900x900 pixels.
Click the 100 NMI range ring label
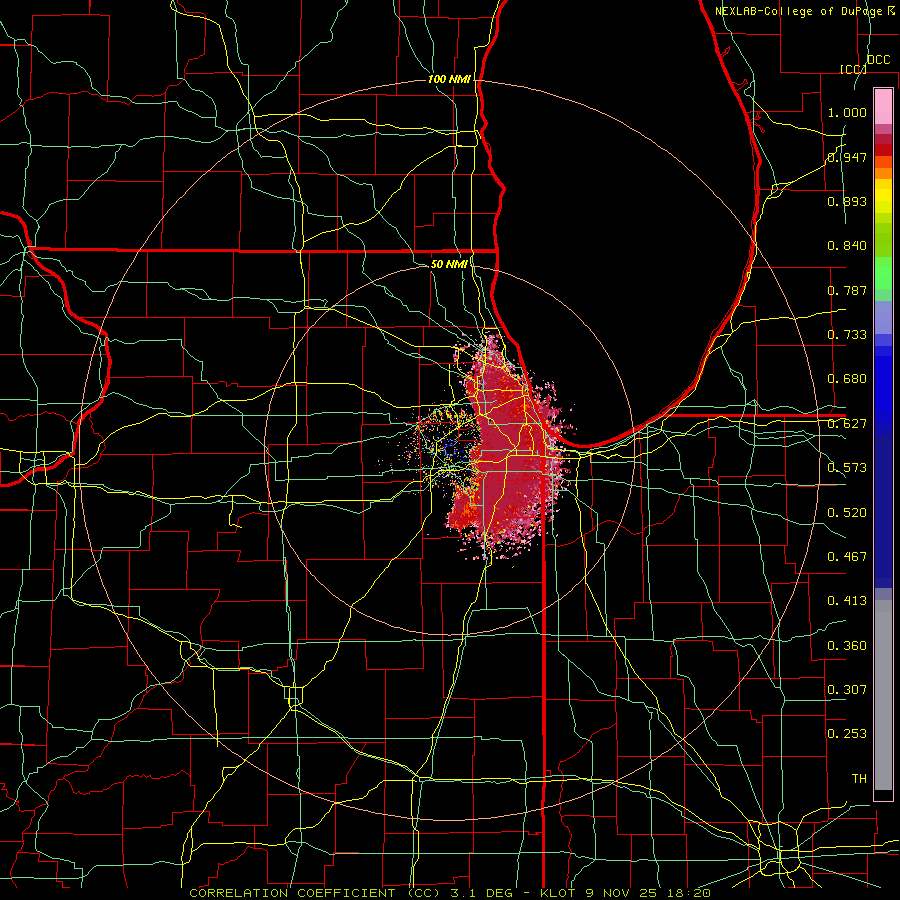449,79
